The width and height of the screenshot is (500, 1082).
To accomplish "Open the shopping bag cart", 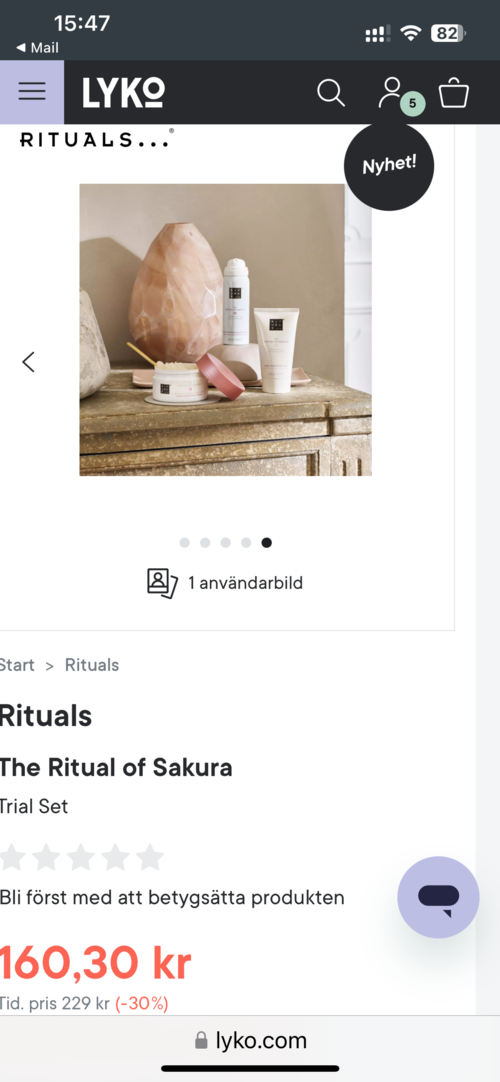I will point(454,92).
